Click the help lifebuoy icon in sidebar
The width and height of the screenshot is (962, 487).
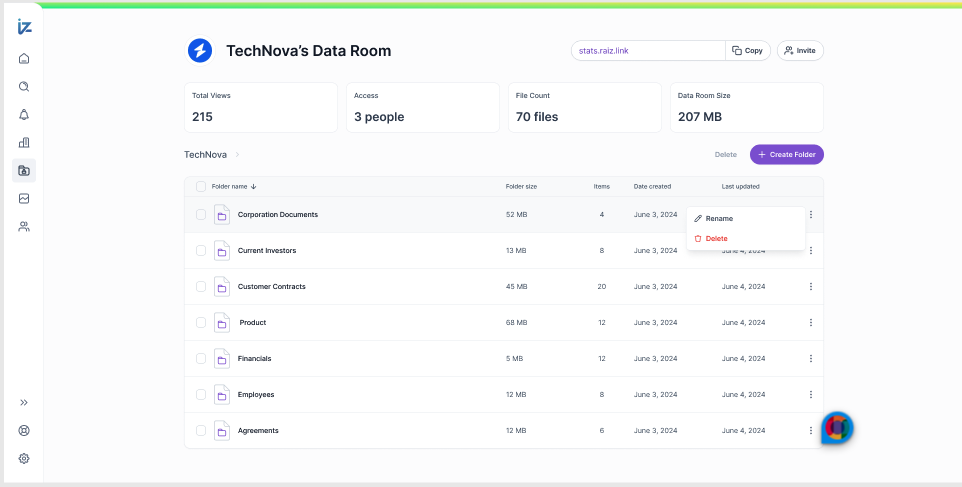24,430
